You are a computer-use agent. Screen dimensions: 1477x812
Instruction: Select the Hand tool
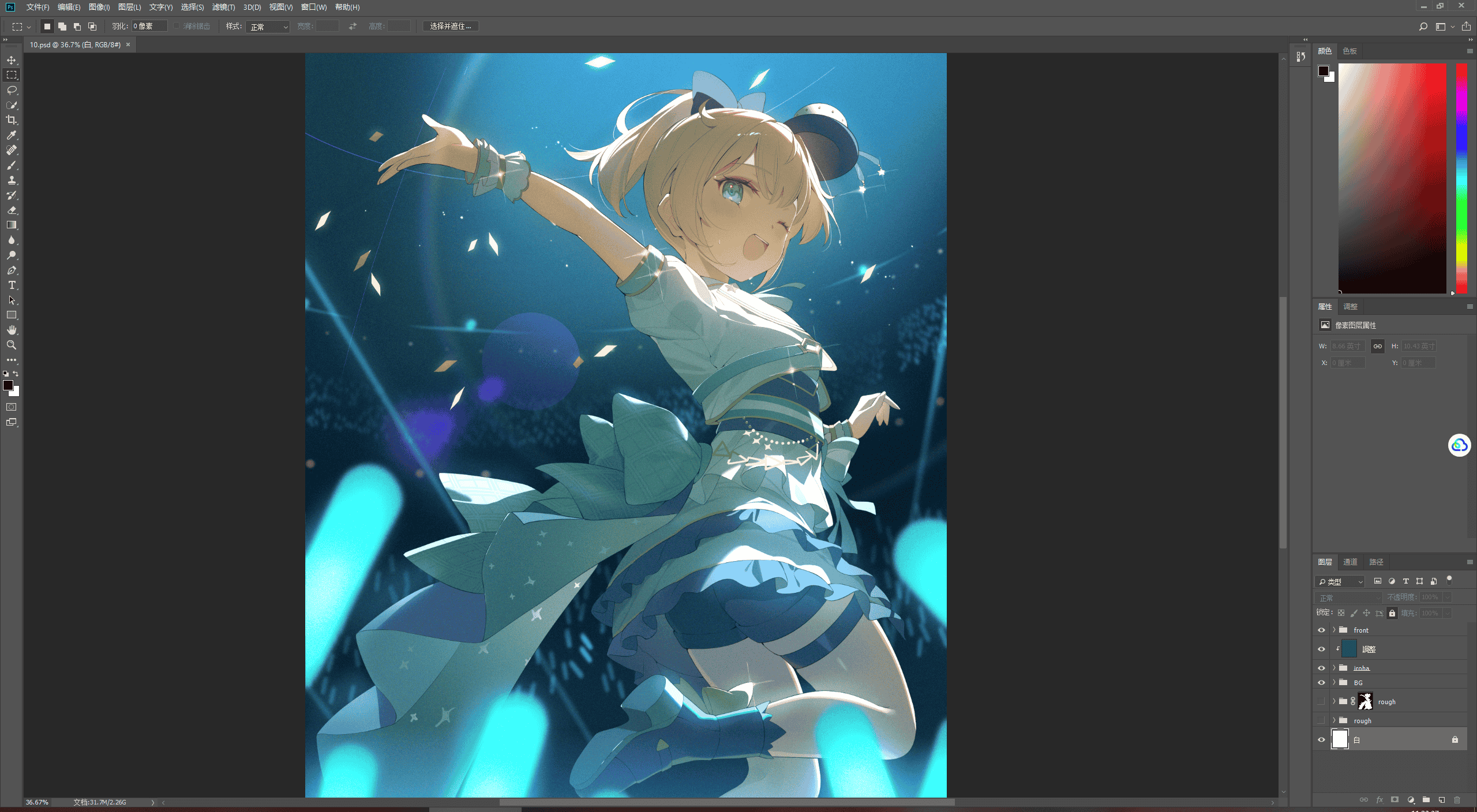tap(12, 330)
